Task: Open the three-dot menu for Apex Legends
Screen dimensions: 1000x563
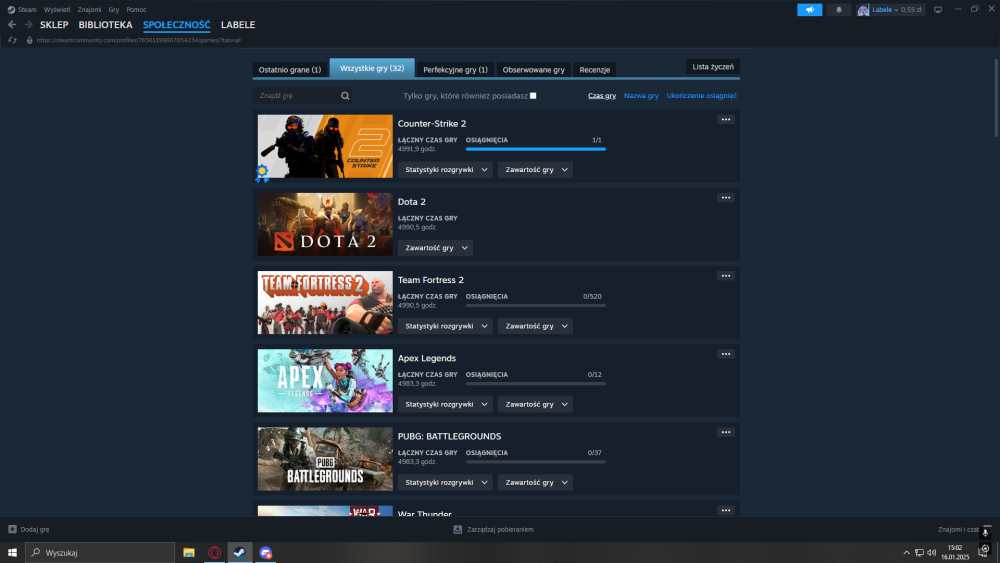Action: pyautogui.click(x=726, y=354)
